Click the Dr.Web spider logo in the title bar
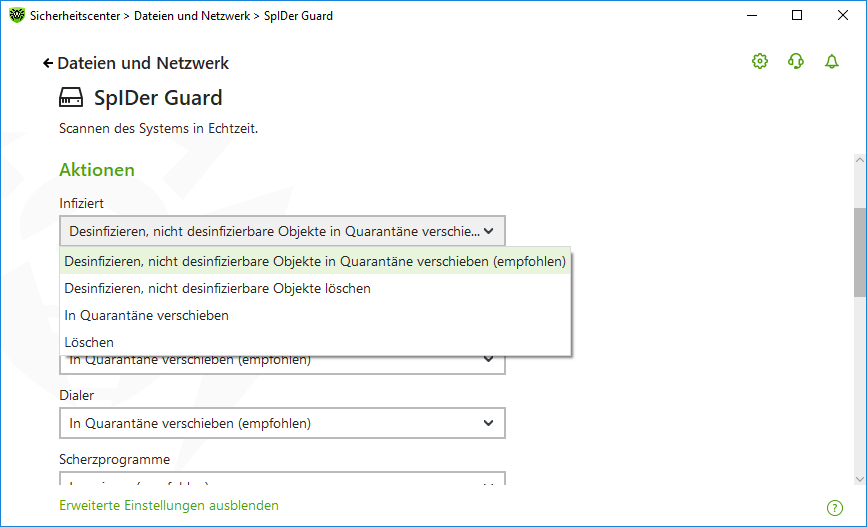The height and width of the screenshot is (527, 867). coord(17,15)
